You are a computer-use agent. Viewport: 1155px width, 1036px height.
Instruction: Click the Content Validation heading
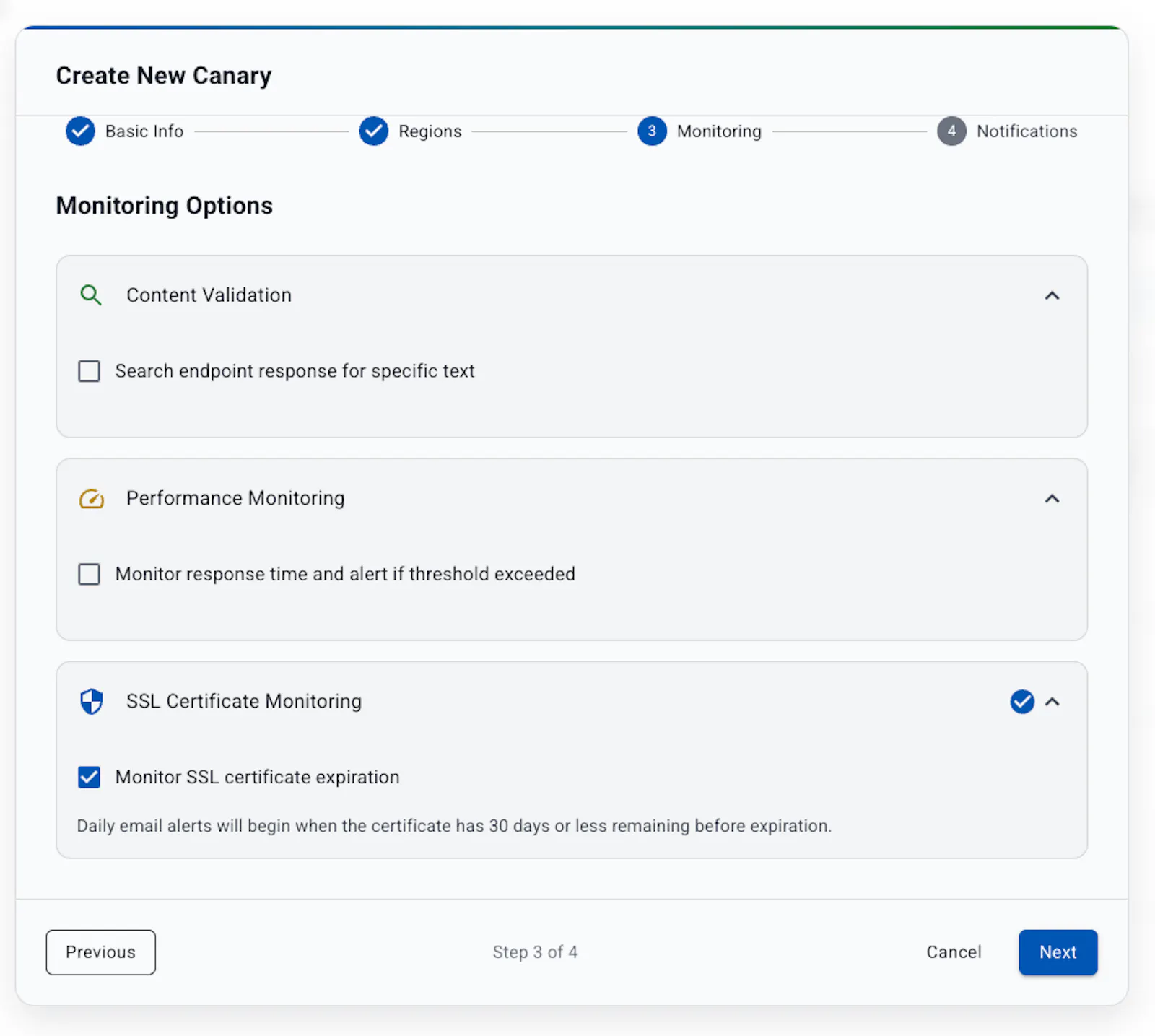pyautogui.click(x=209, y=295)
